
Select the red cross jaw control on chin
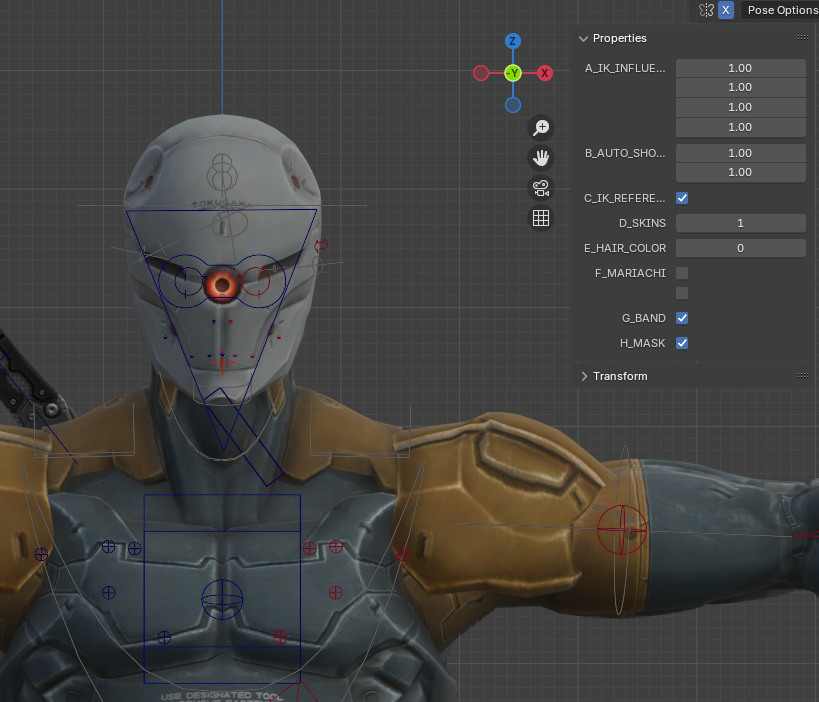(x=223, y=362)
